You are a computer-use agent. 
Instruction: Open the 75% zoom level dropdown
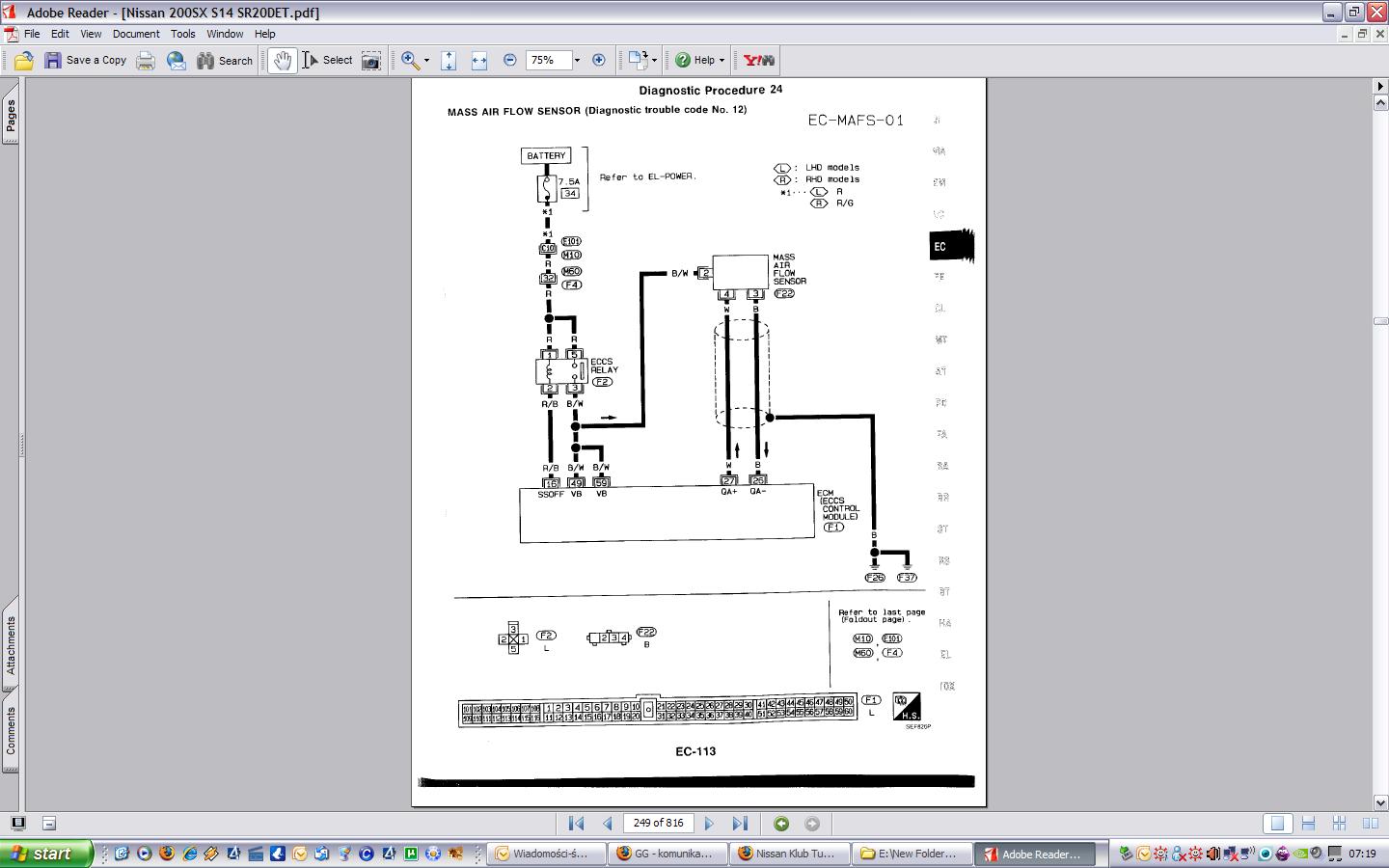[x=577, y=60]
